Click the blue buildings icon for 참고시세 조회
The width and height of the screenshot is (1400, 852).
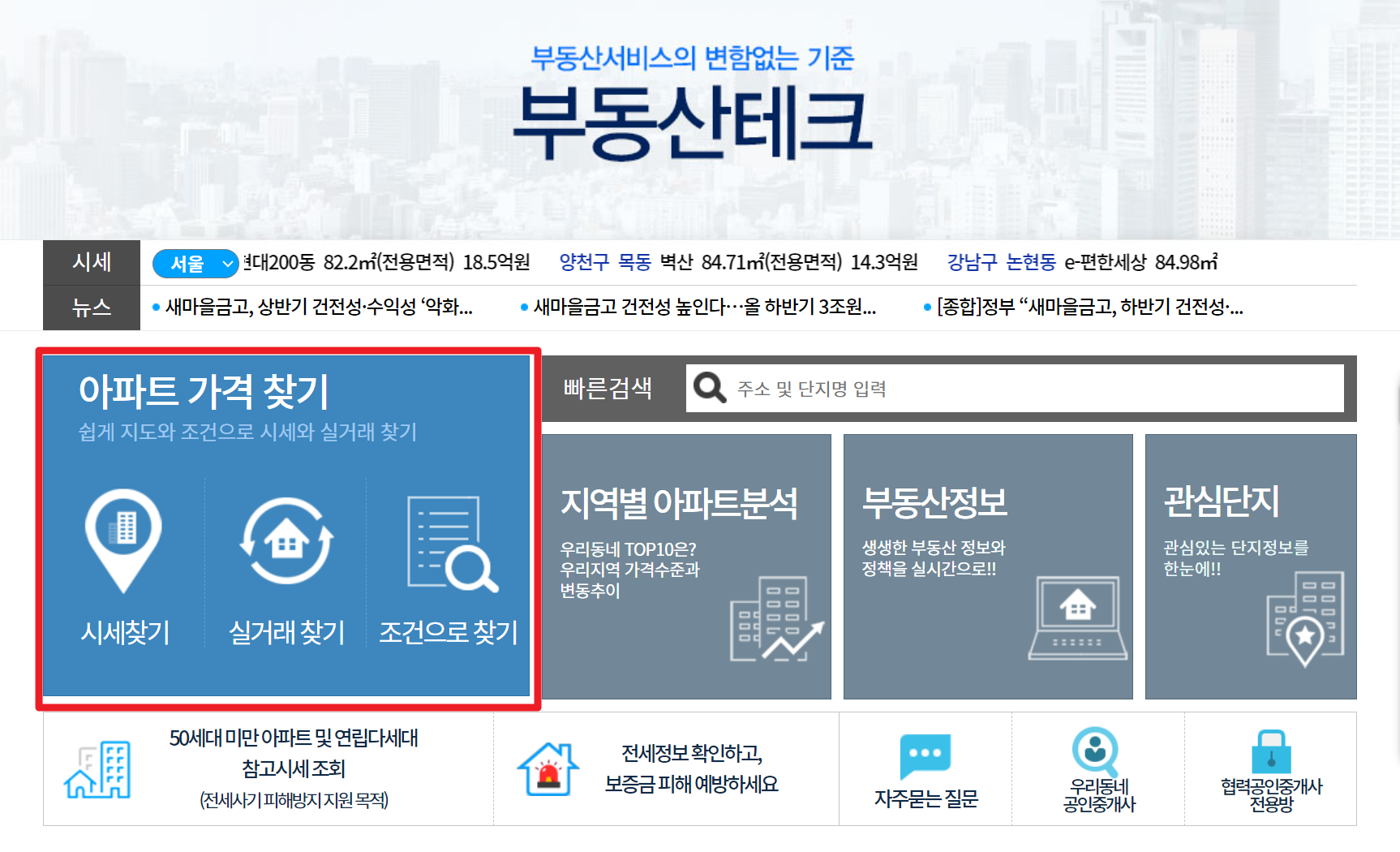(x=97, y=770)
